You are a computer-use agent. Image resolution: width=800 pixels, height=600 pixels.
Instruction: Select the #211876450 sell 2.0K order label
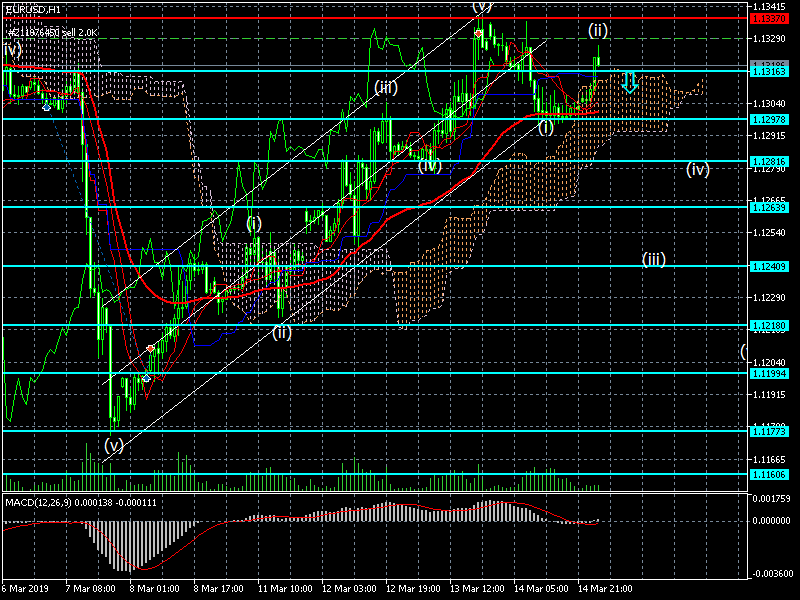[52, 33]
